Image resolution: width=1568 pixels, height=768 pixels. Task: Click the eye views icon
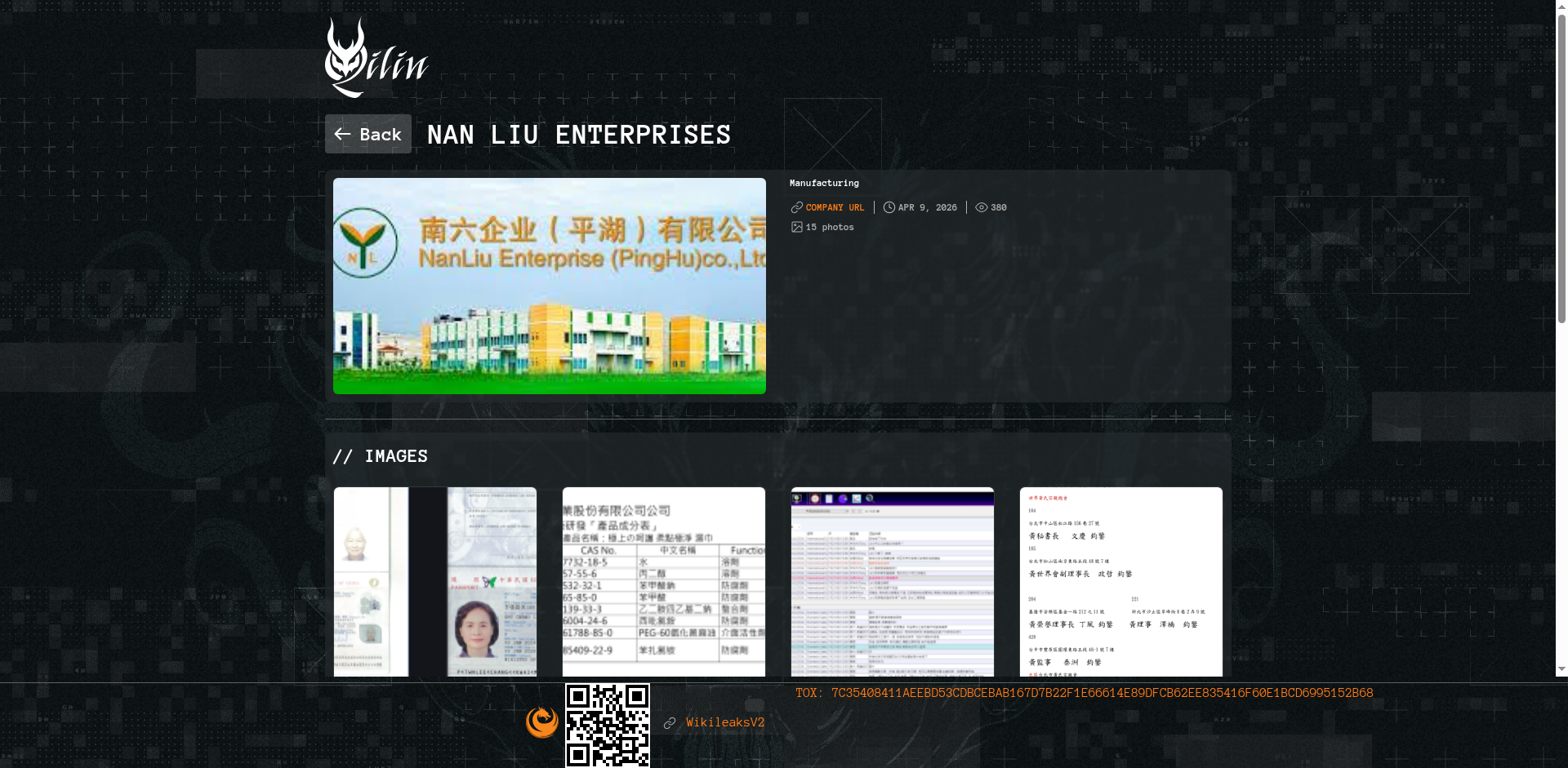tap(982, 207)
